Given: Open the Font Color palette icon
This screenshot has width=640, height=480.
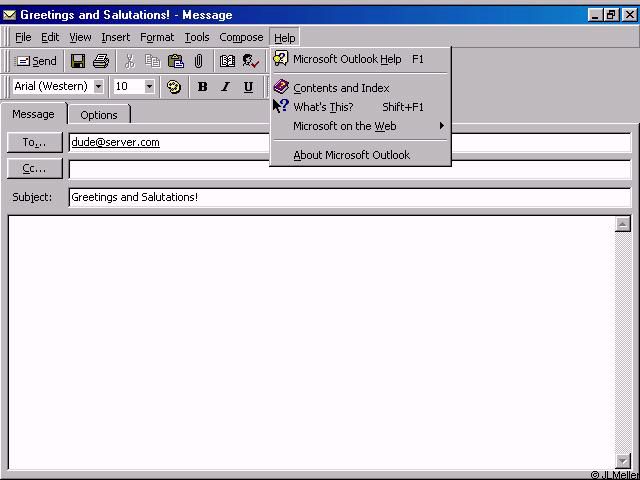Looking at the screenshot, I should 174,87.
